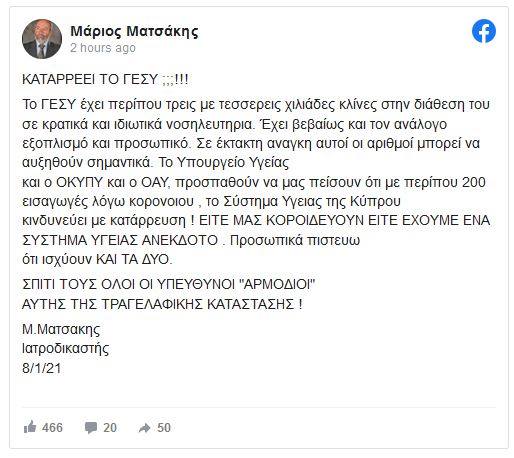
Task: Click the phrase 'ΕΙΤΕ ΜΑΣ ΚΟΡΟΙΔΕΥΟΥΝ'
Action: [282, 221]
